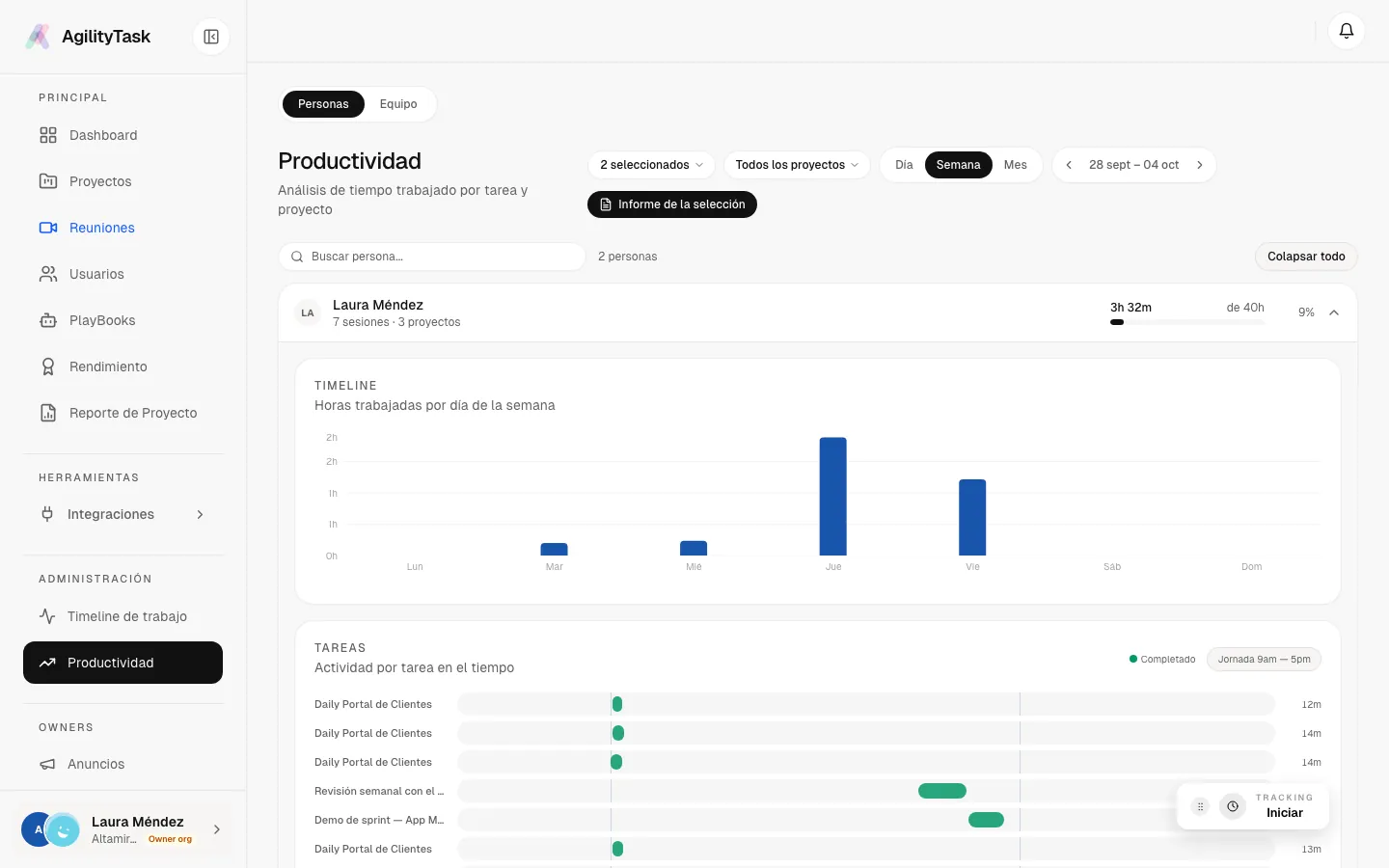Click Laura Méndez hours progress bar

(1187, 322)
